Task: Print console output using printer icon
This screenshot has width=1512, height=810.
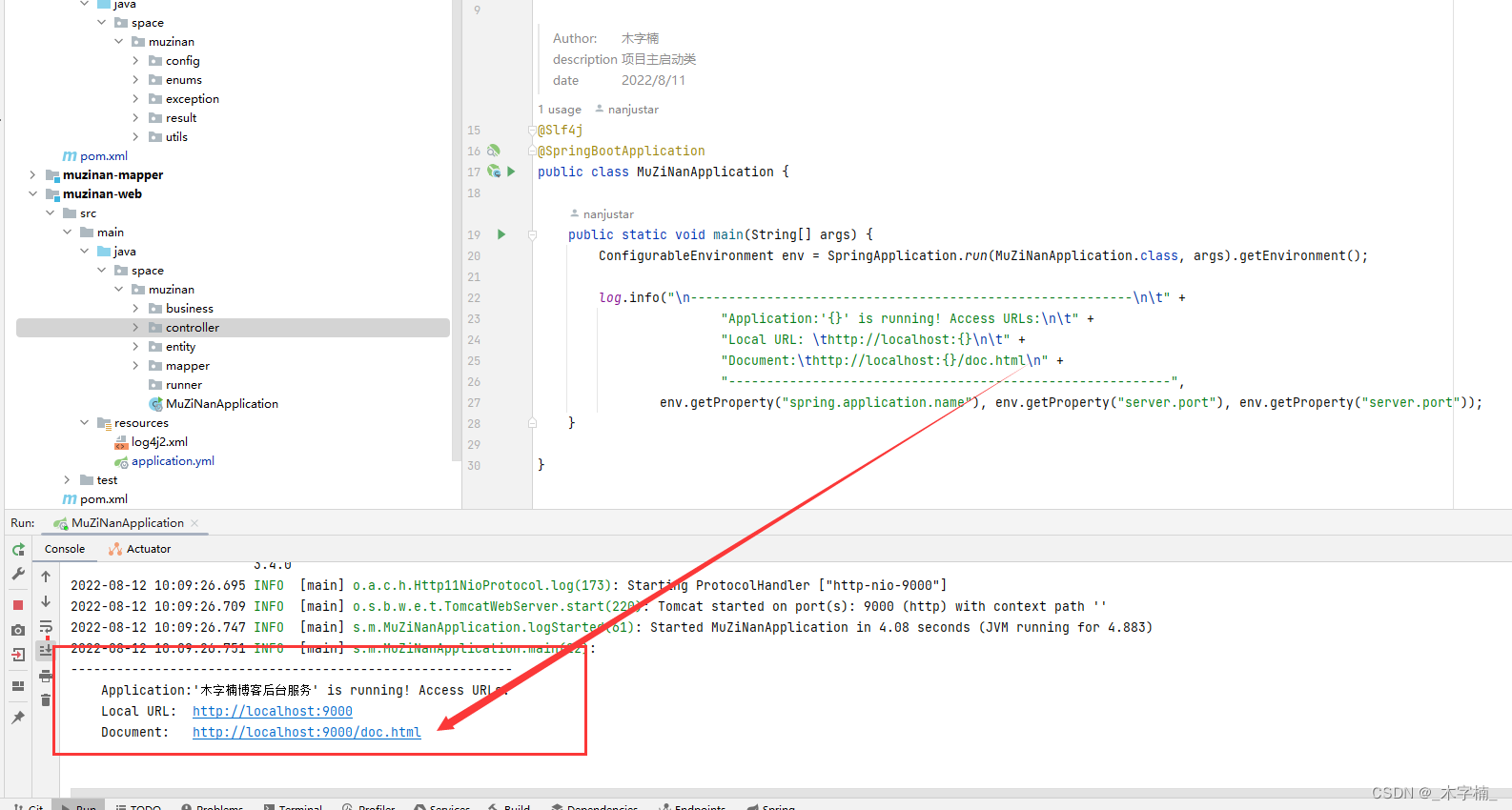Action: [46, 676]
